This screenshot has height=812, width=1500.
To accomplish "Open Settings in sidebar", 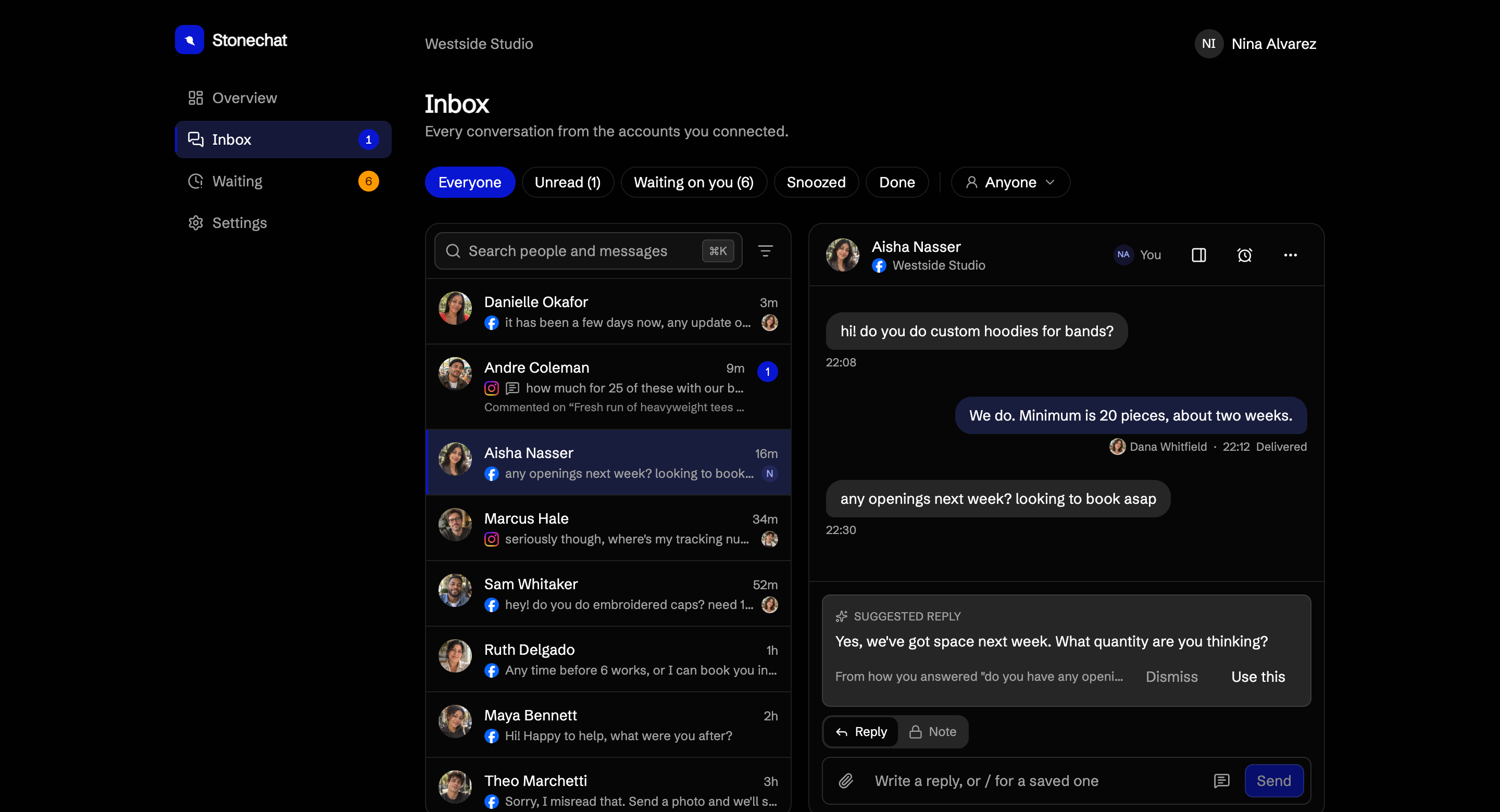I will (283, 223).
